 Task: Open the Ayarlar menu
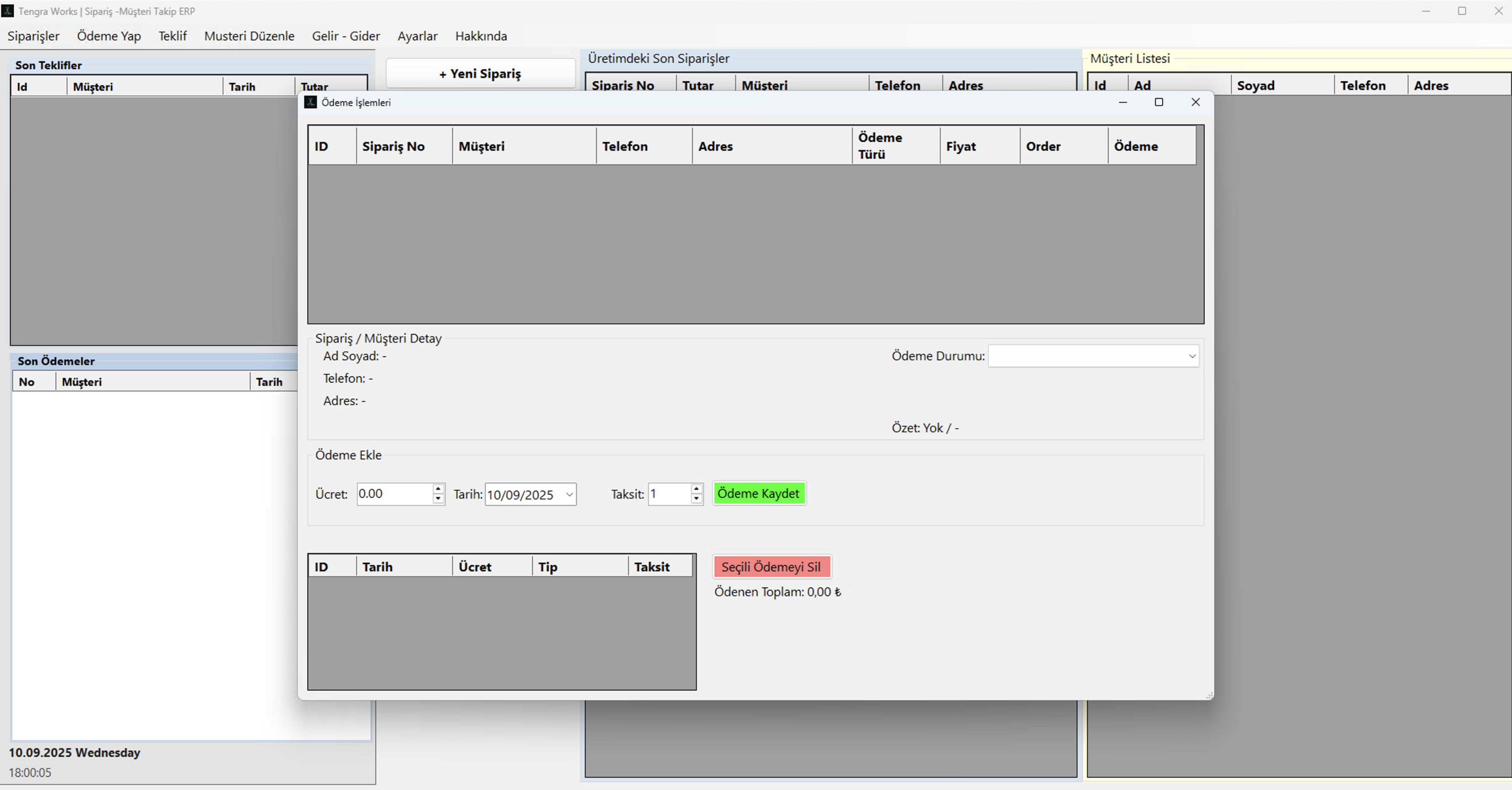pos(417,36)
